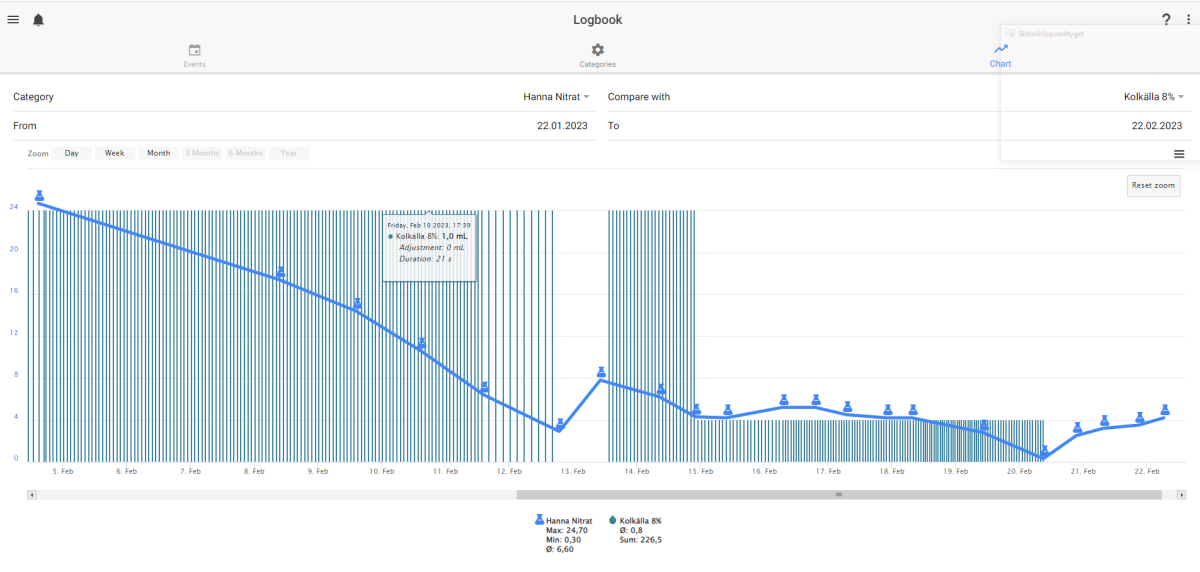Click the chart navigator scrollbar handle

coord(839,494)
